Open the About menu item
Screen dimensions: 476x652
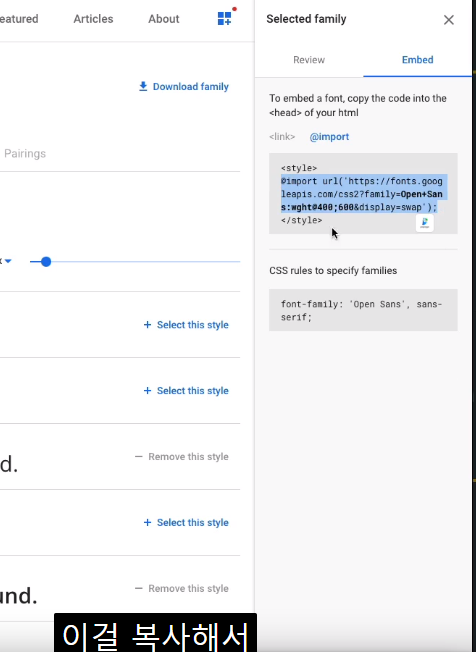pos(163,19)
